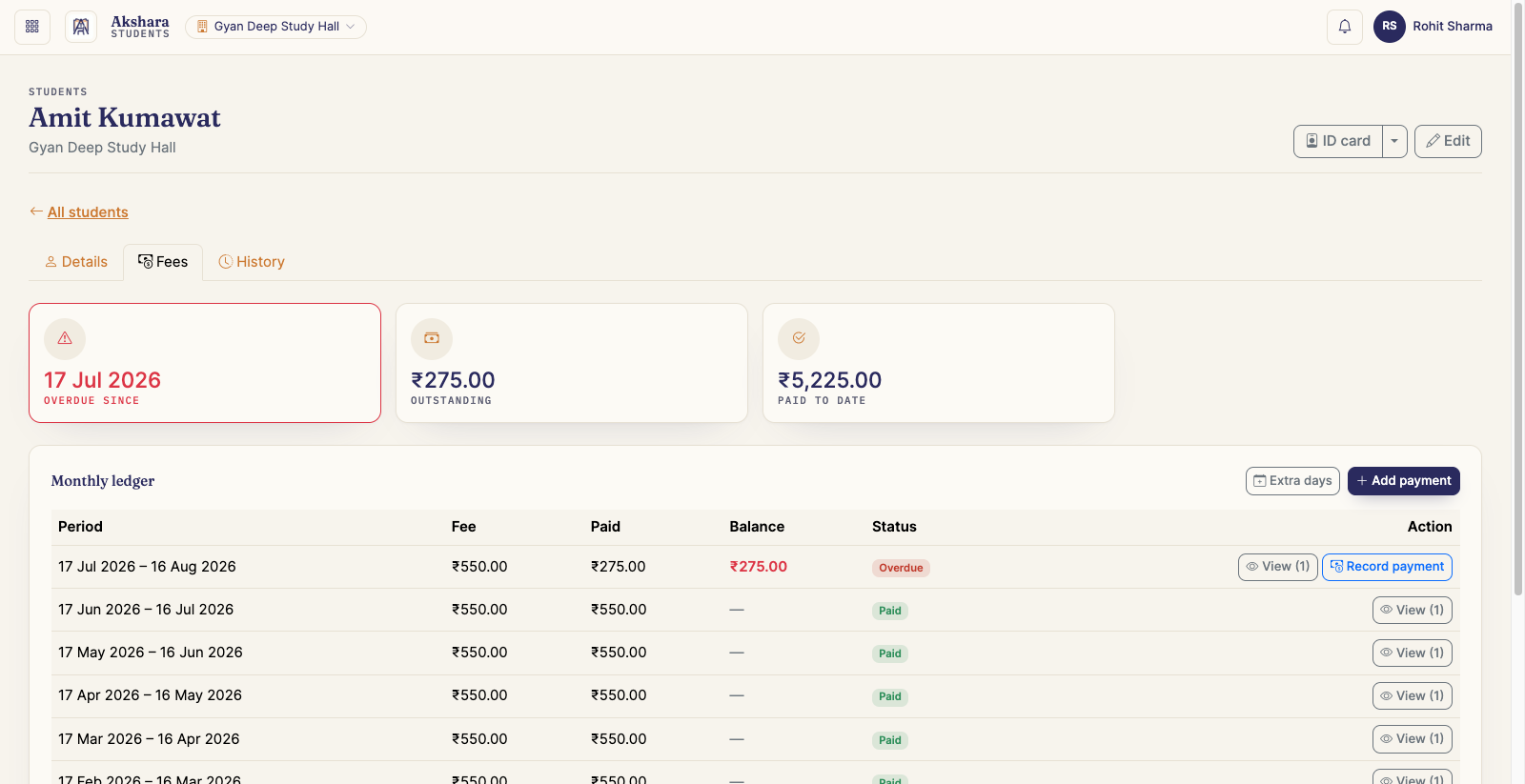Click the Akshara Students logo icon
The width and height of the screenshot is (1525, 784).
click(81, 27)
